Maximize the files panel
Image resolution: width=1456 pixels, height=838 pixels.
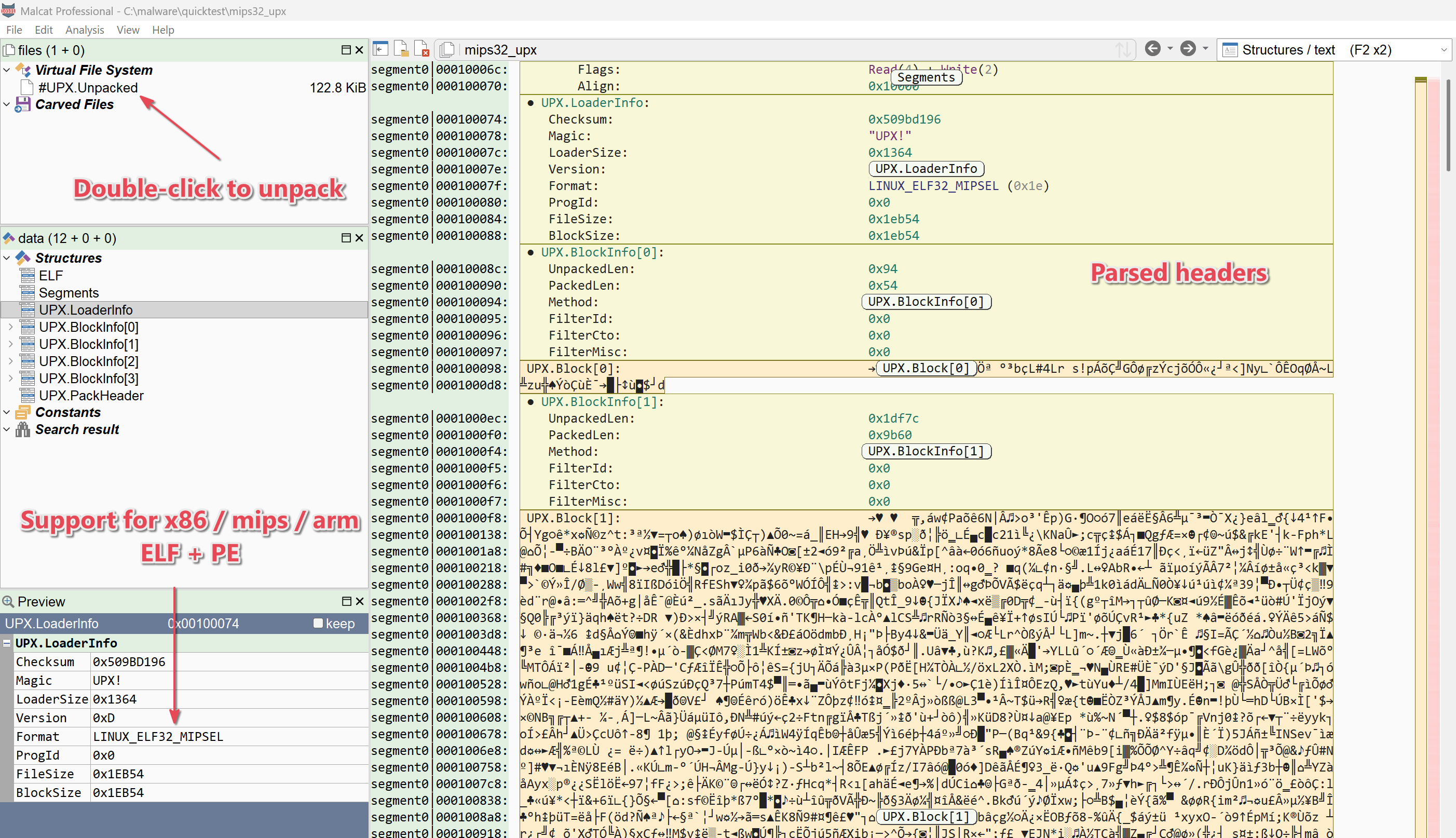tap(346, 50)
